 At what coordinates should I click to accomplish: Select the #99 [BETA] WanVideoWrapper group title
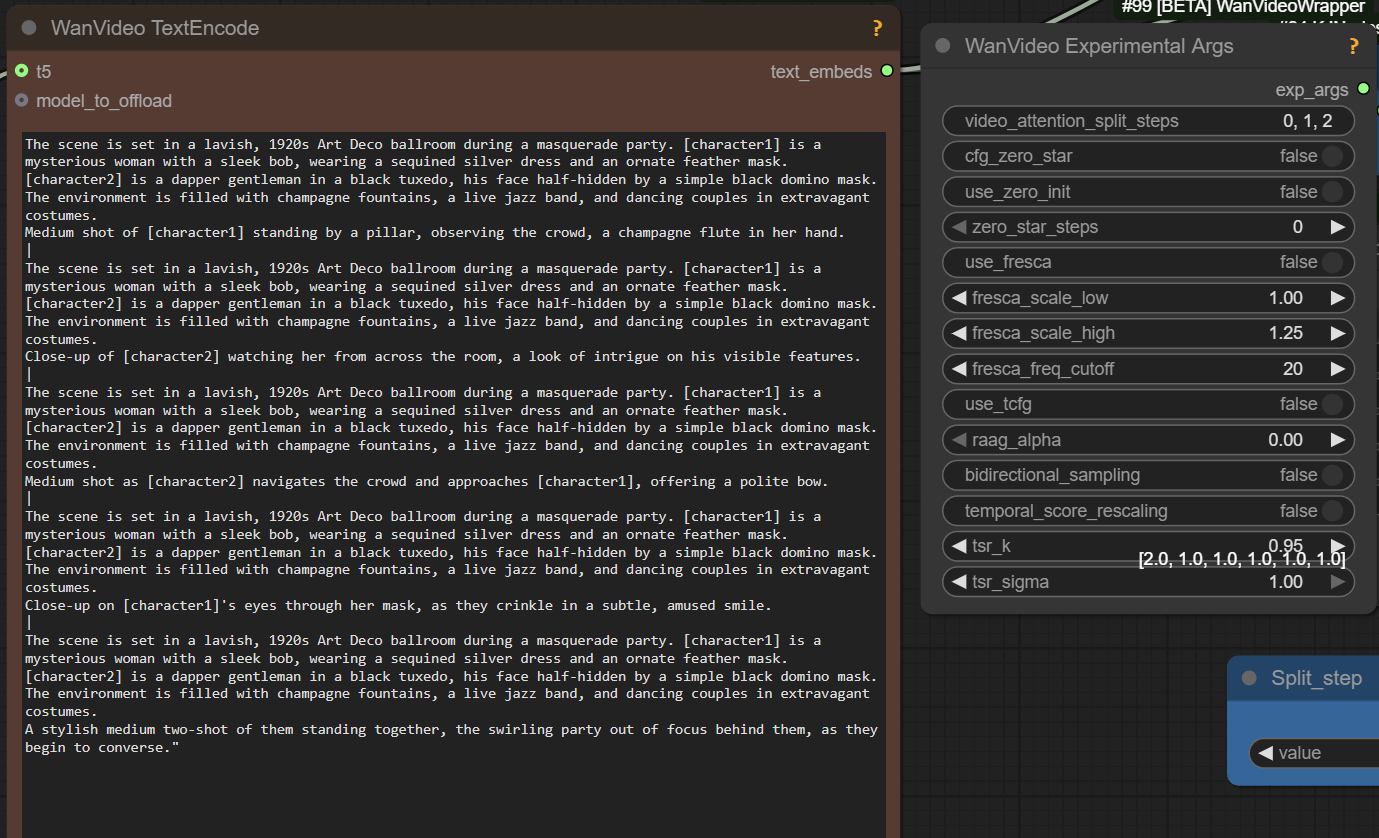[x=1241, y=7]
